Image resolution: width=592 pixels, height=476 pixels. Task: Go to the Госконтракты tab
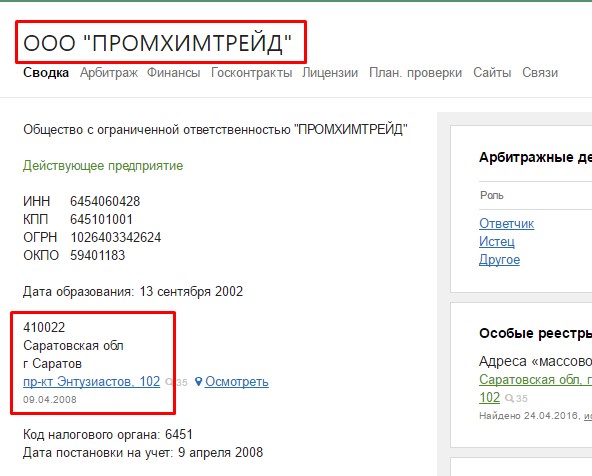point(251,72)
